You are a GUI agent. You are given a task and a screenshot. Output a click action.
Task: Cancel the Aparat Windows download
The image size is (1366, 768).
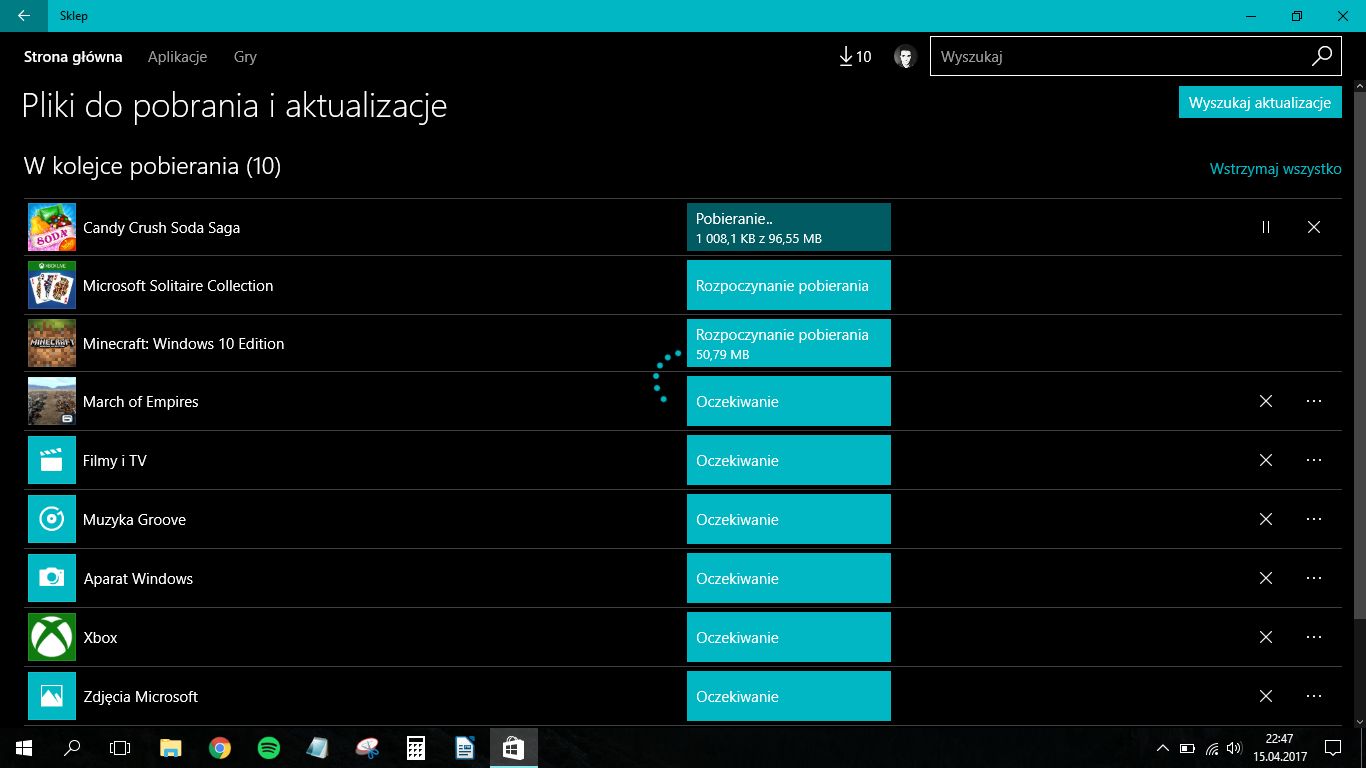(x=1266, y=578)
